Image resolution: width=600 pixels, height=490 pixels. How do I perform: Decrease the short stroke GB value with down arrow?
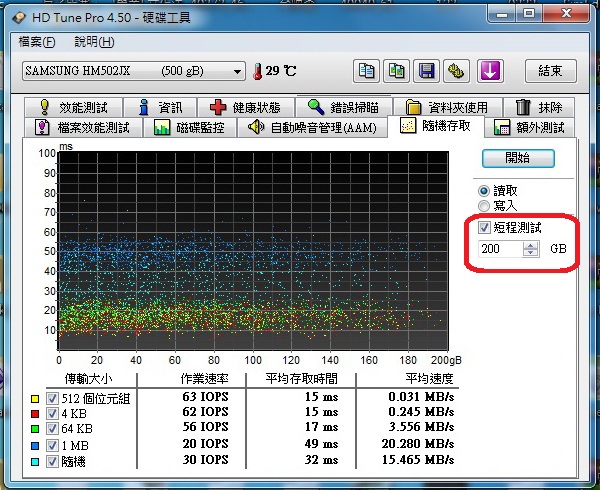pos(531,253)
